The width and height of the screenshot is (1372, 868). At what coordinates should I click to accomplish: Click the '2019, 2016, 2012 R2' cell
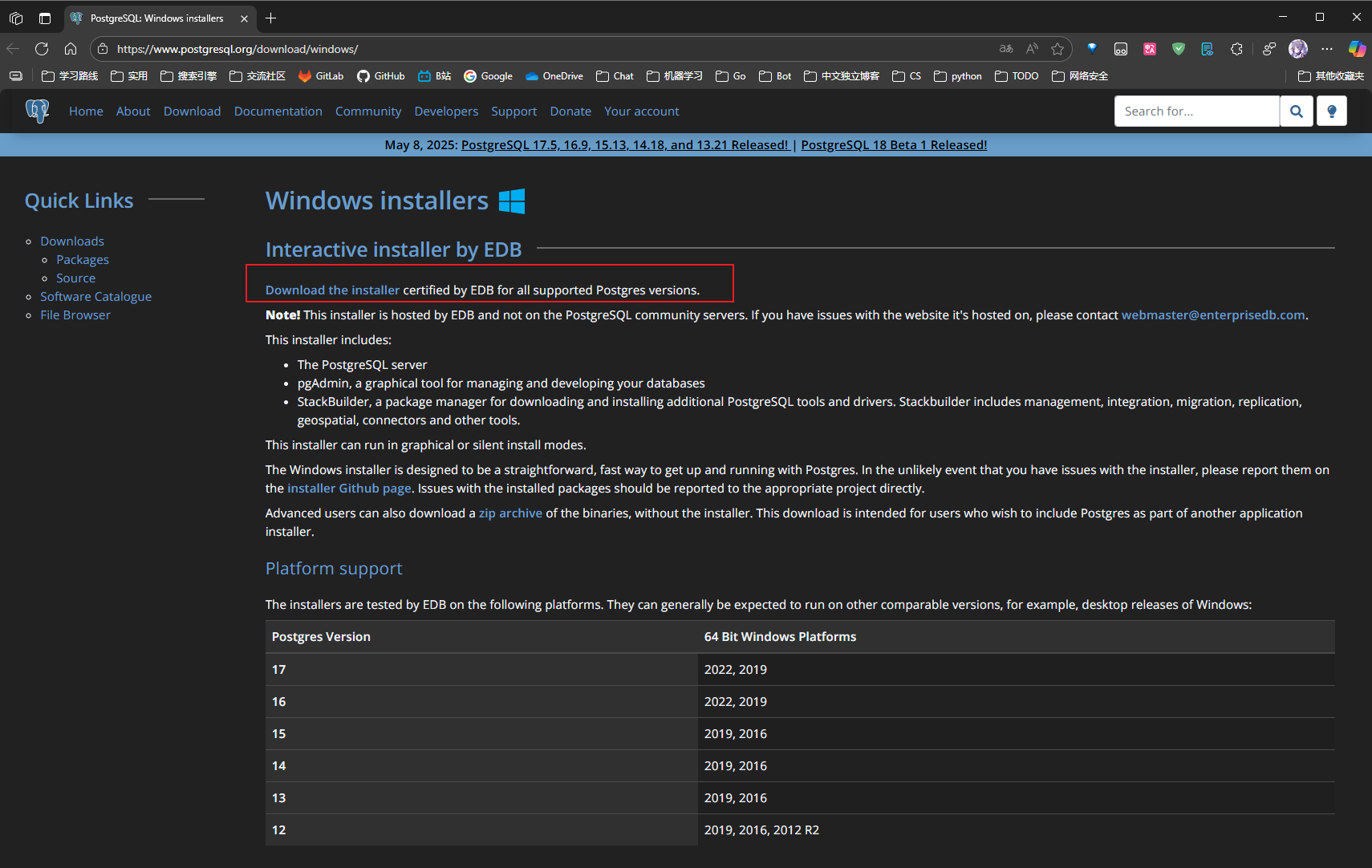pos(1017,830)
